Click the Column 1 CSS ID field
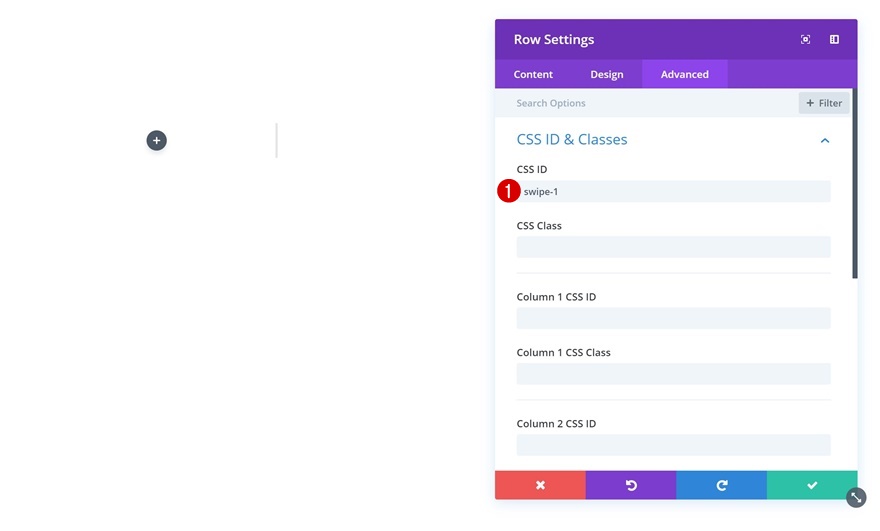The image size is (880, 531). (673, 318)
